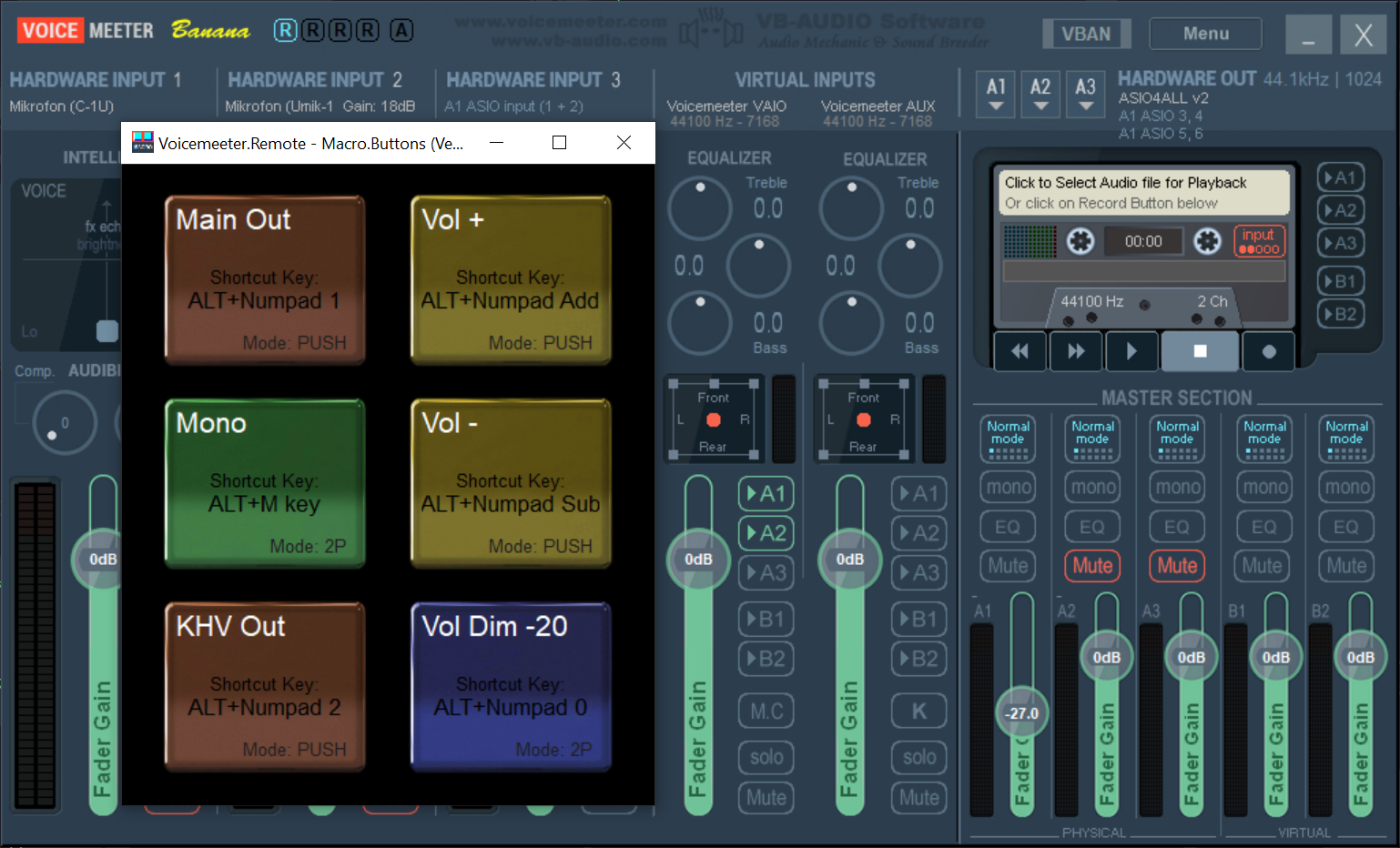Click the A3 bus Normal mode selector
This screenshot has width=1400, height=848.
[1178, 439]
